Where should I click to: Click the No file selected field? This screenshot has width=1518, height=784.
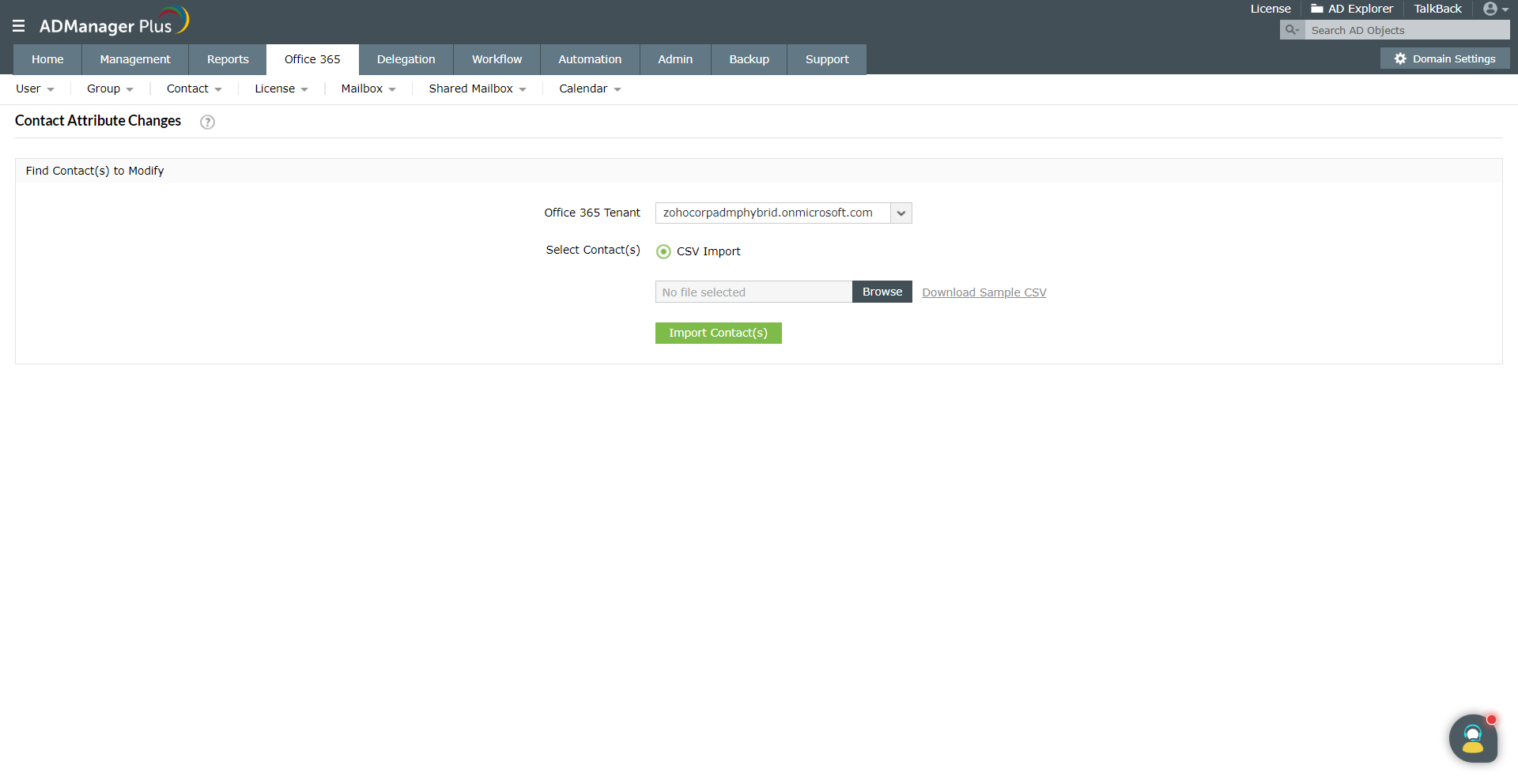pyautogui.click(x=753, y=292)
